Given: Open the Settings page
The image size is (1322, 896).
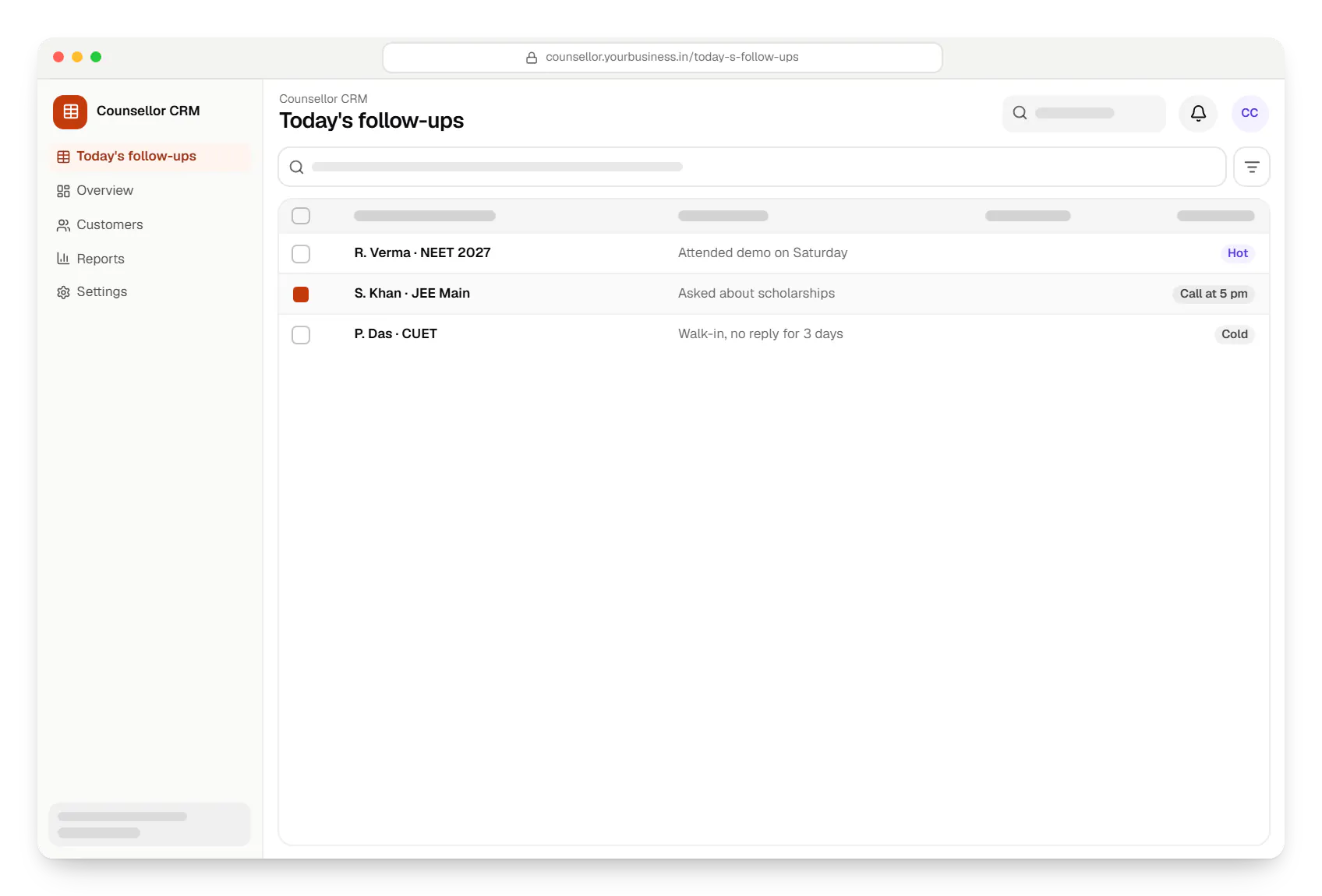Looking at the screenshot, I should [x=150, y=292].
